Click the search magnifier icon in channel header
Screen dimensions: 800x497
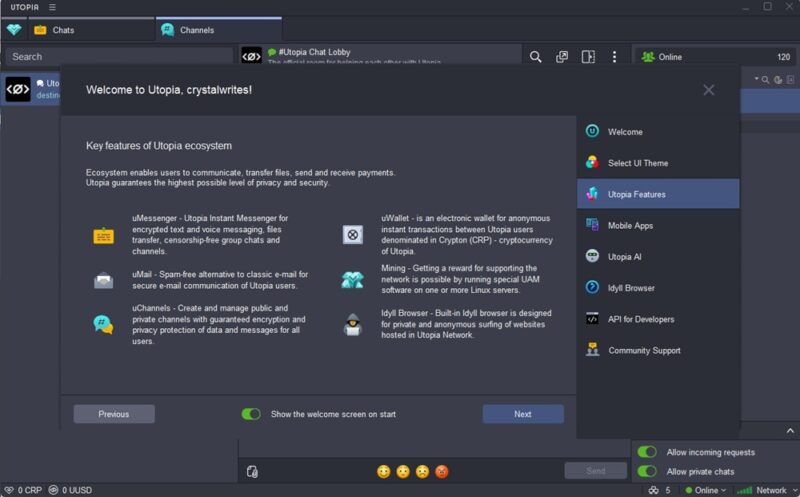pyautogui.click(x=535, y=57)
